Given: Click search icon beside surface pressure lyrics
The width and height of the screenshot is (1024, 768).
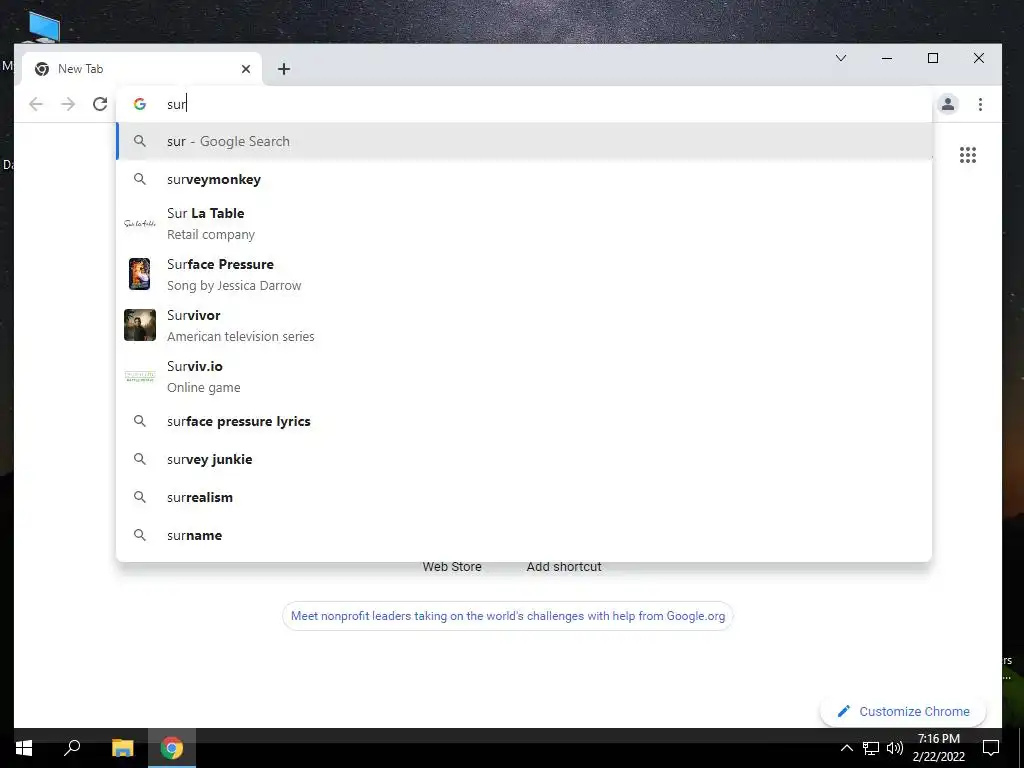Looking at the screenshot, I should point(140,421).
